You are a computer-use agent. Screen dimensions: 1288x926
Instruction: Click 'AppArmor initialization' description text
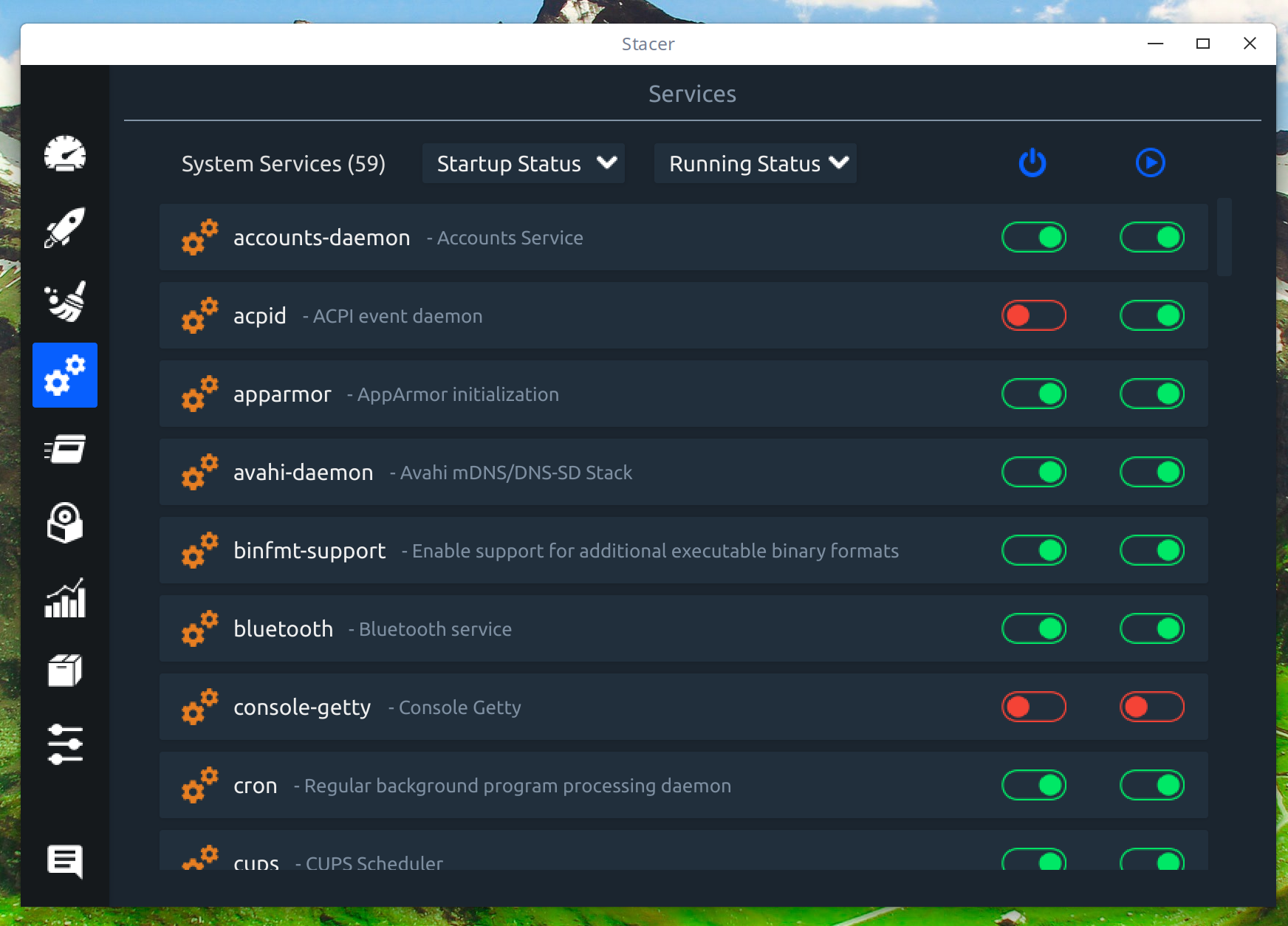[x=458, y=394]
